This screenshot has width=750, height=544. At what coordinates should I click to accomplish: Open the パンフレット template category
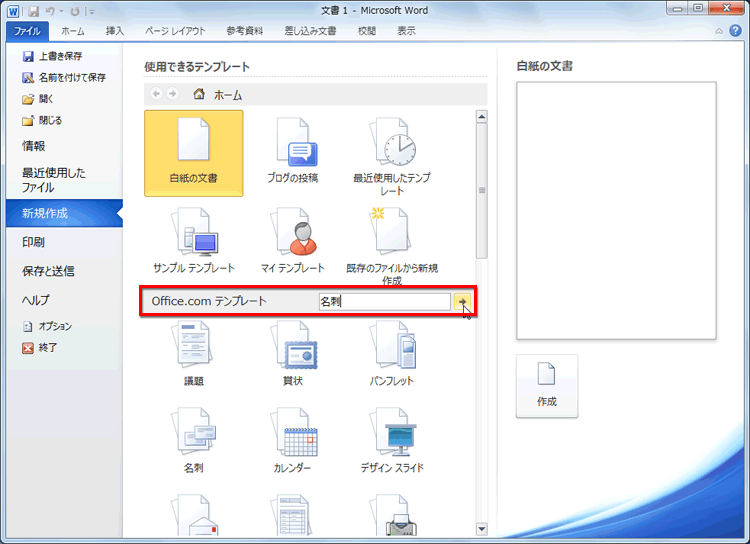click(x=392, y=353)
